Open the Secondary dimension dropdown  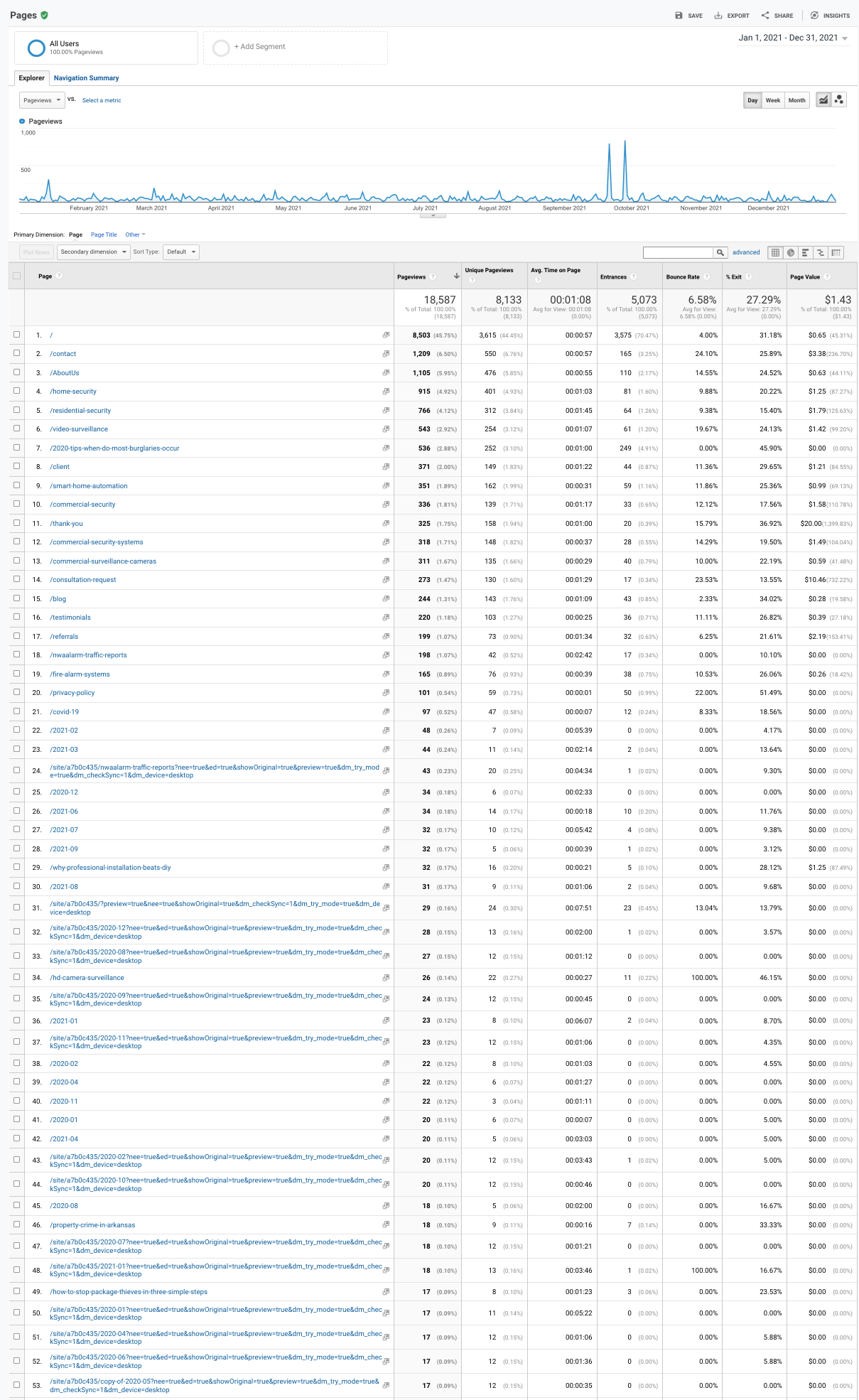(94, 252)
